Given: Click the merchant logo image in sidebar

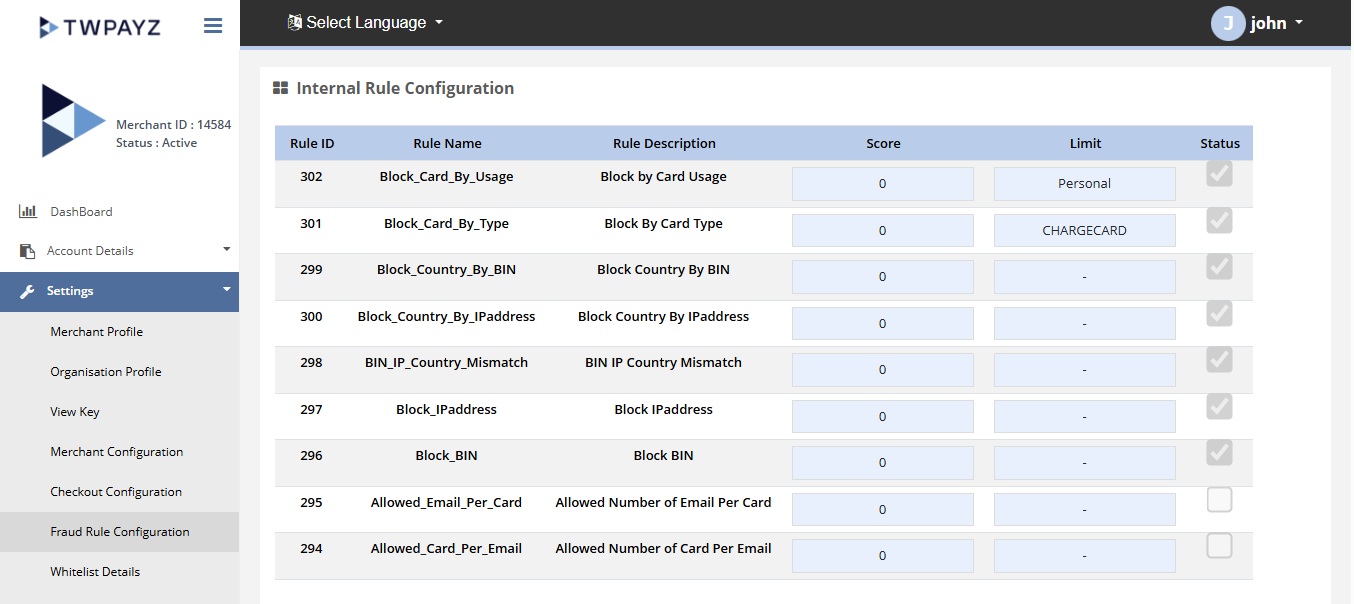Looking at the screenshot, I should (x=72, y=121).
